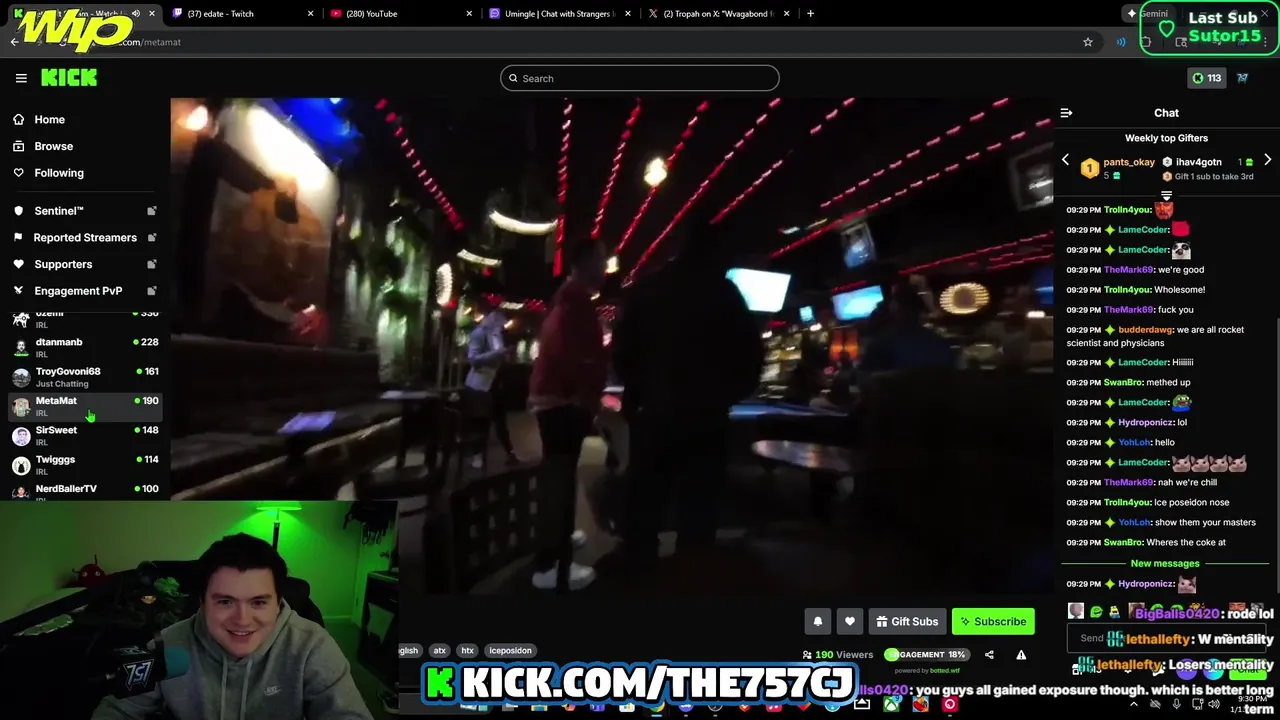Follow the channel with the heart button

coord(850,621)
